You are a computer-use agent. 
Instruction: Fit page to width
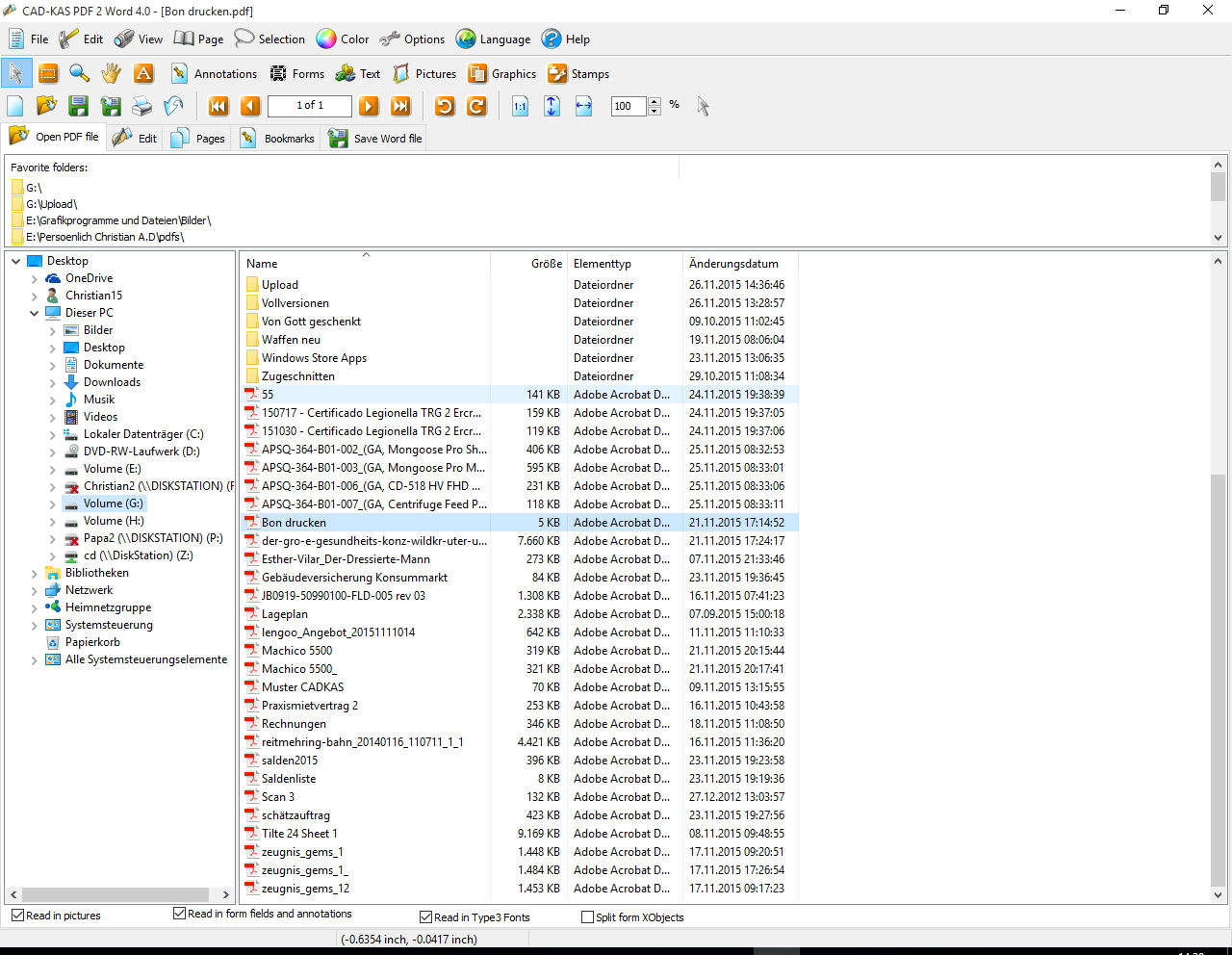click(583, 106)
